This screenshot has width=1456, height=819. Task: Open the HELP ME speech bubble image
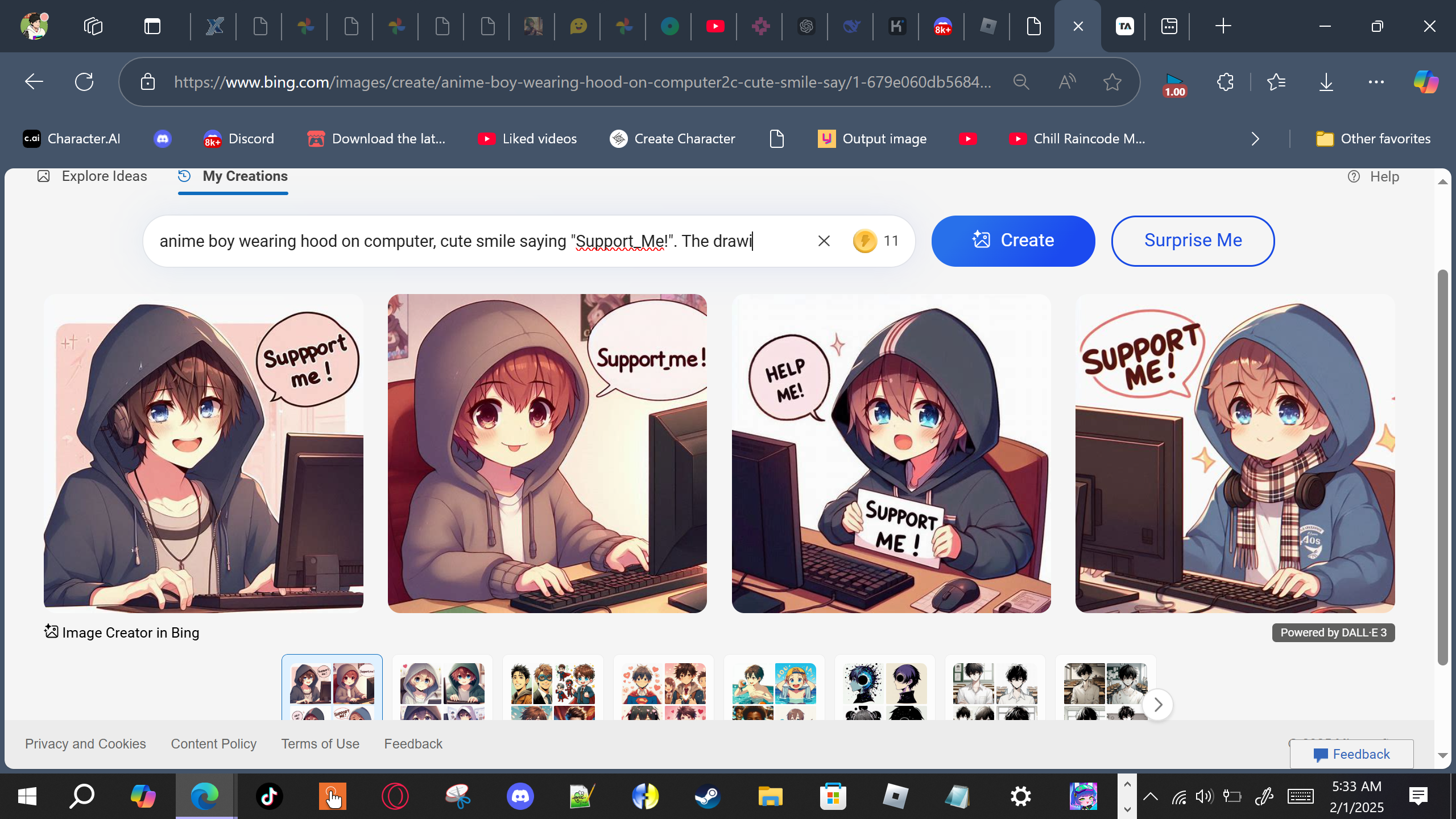pyautogui.click(x=891, y=453)
